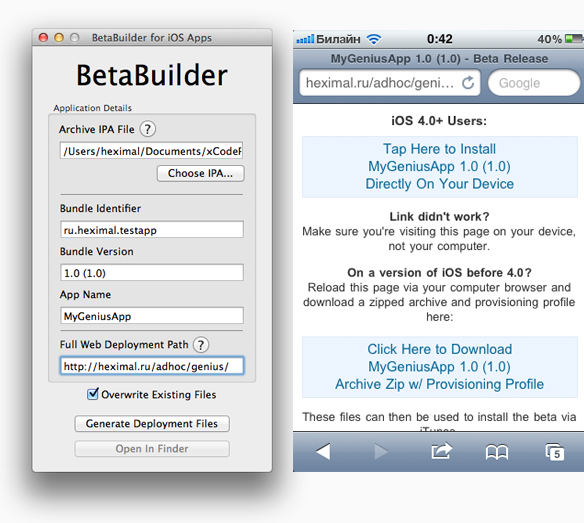Open help for Archive IPA File

click(x=147, y=129)
